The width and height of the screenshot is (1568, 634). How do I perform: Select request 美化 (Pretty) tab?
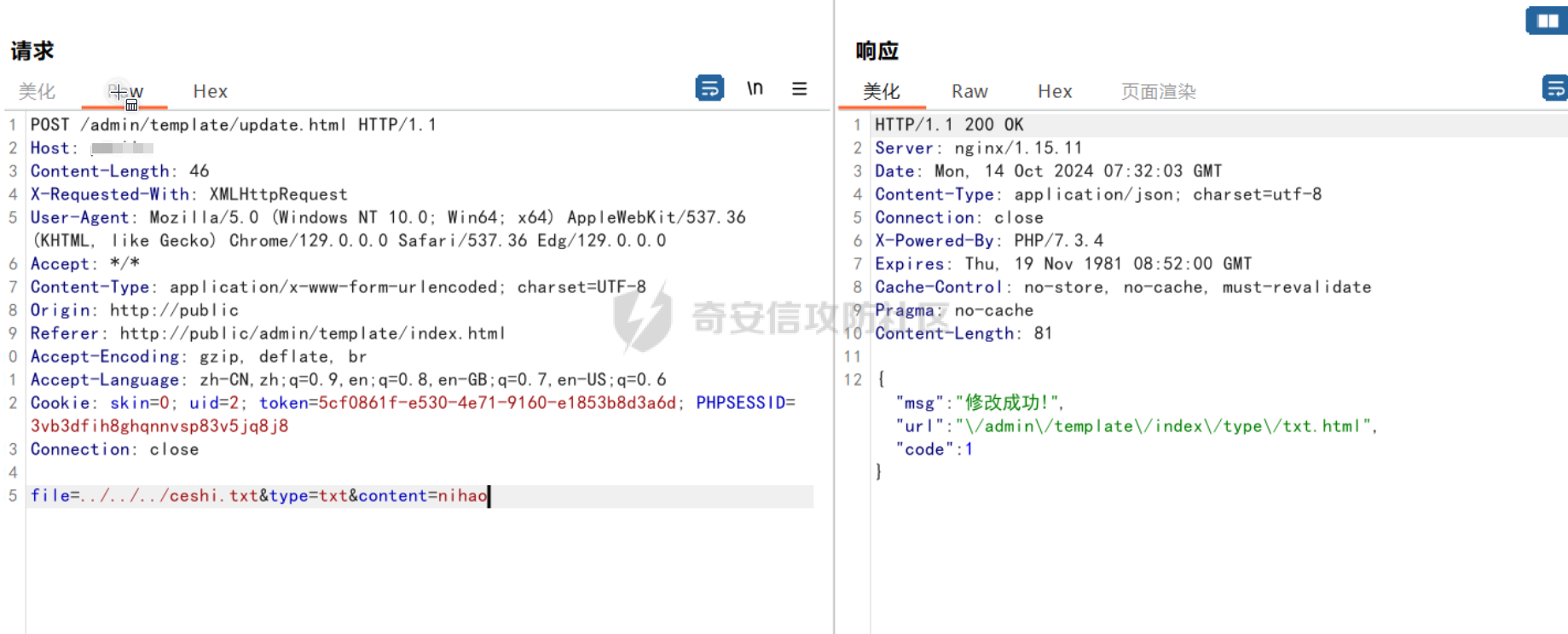[37, 91]
